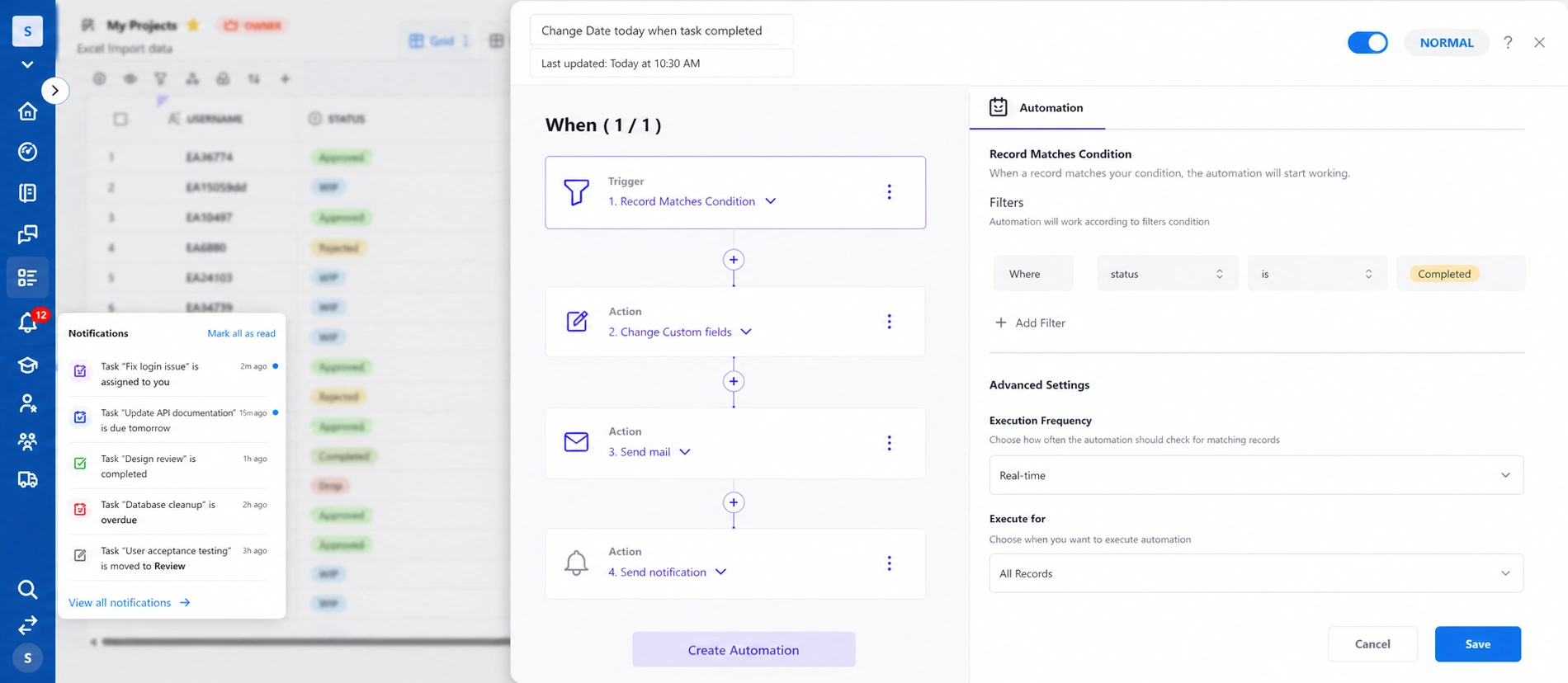Open the Home icon in sidebar
This screenshot has width=1568, height=683.
click(x=27, y=111)
